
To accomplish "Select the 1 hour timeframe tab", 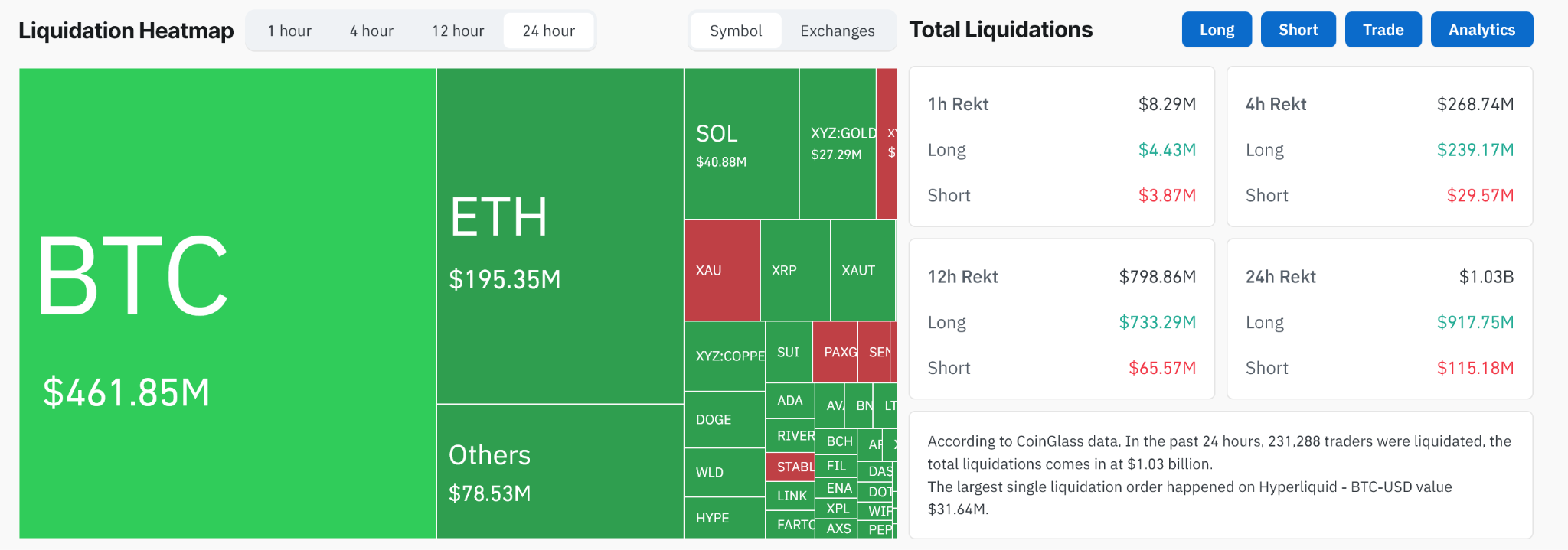I will coord(289,31).
